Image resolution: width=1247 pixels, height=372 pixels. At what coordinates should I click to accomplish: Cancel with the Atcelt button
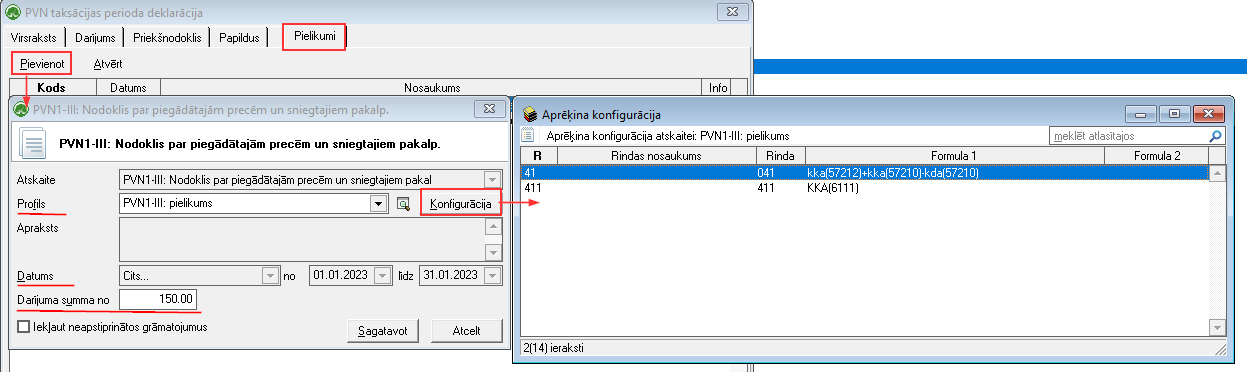[467, 331]
